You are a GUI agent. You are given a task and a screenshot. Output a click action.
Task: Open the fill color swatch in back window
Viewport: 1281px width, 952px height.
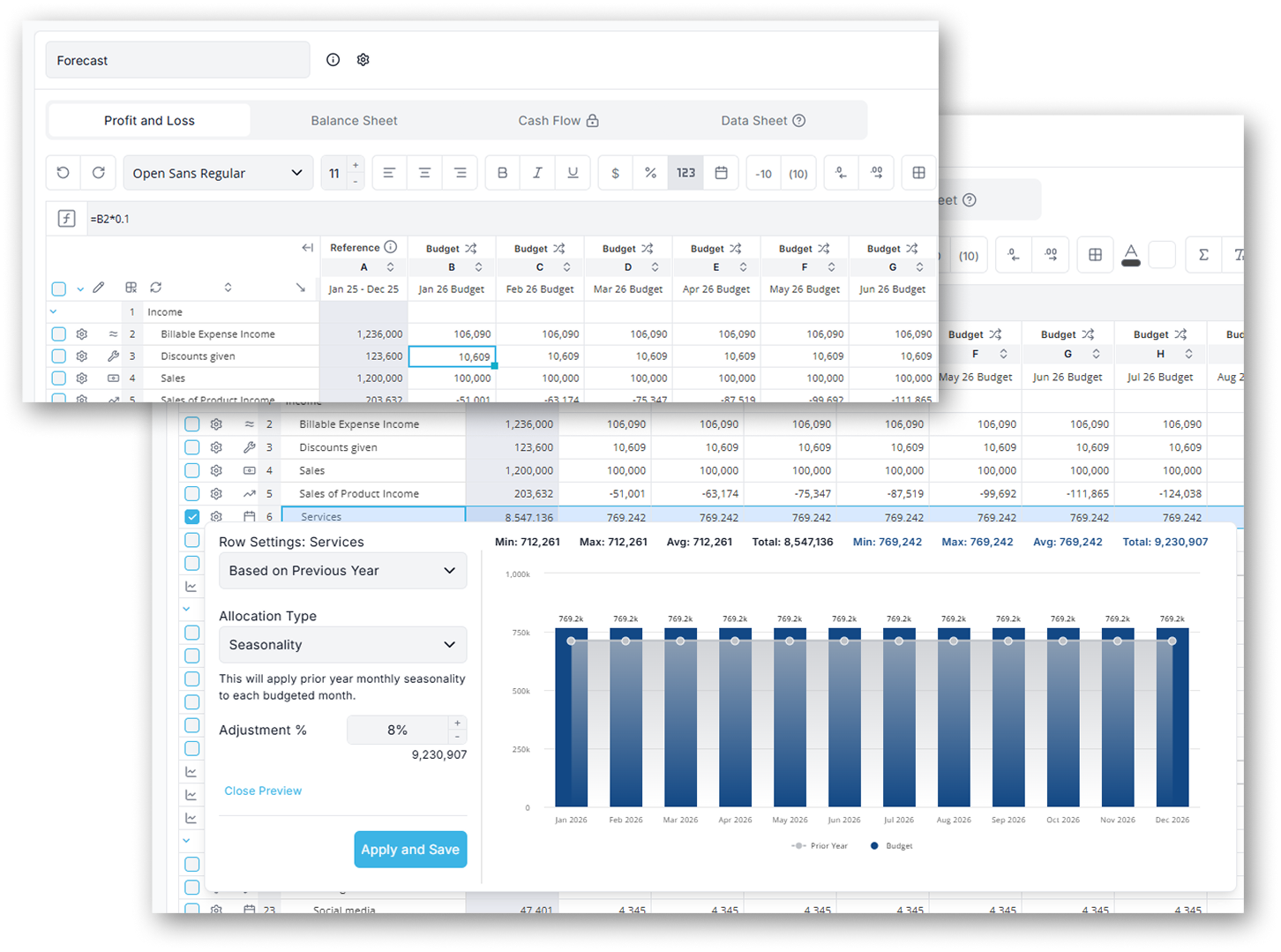pos(1162,255)
